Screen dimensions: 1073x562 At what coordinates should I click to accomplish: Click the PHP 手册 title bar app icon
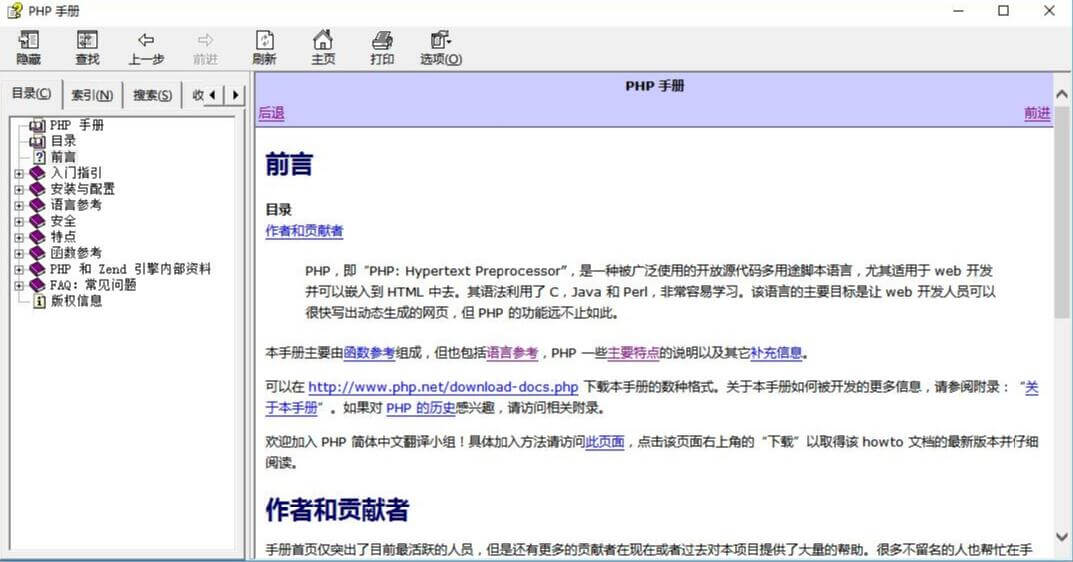coord(14,11)
